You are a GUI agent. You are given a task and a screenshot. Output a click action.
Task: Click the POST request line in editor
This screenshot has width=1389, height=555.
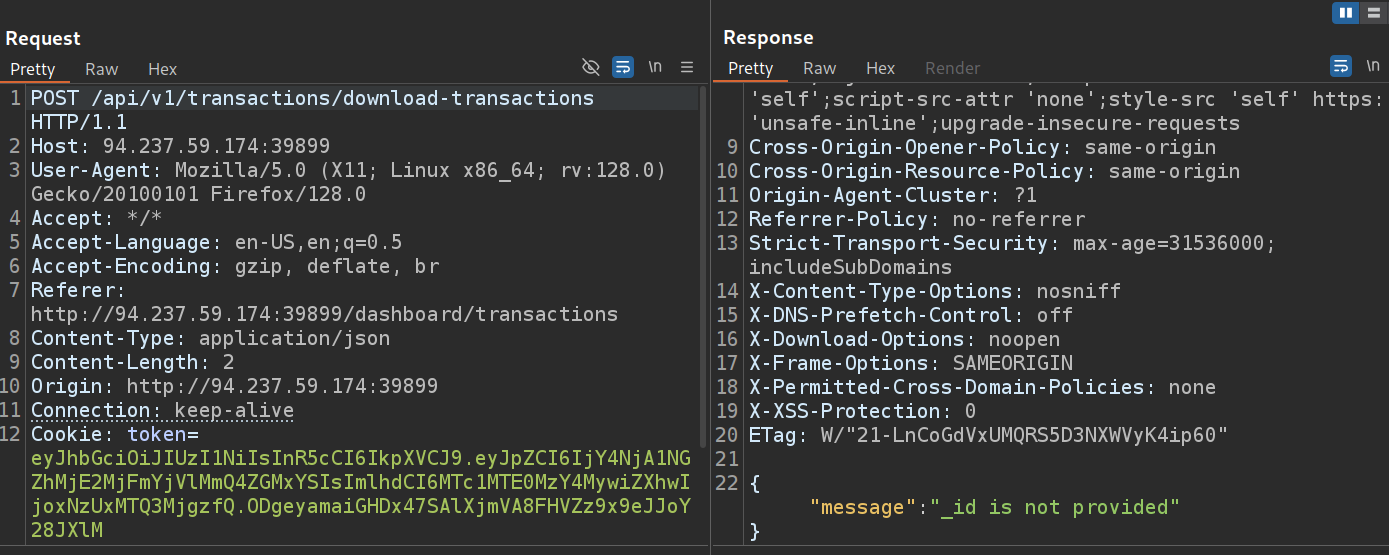312,99
